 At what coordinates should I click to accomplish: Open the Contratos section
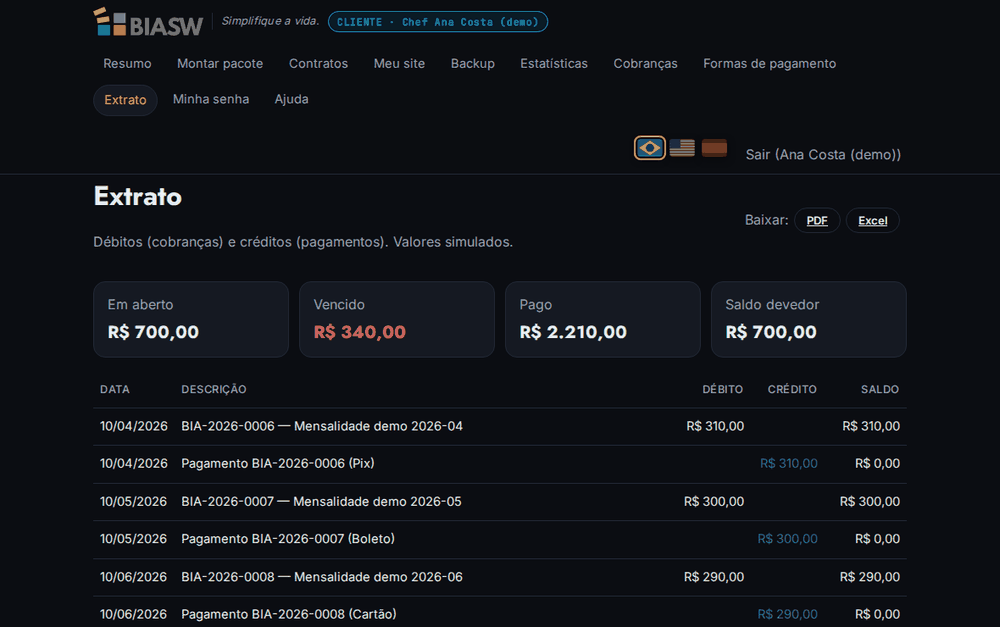[x=318, y=64]
